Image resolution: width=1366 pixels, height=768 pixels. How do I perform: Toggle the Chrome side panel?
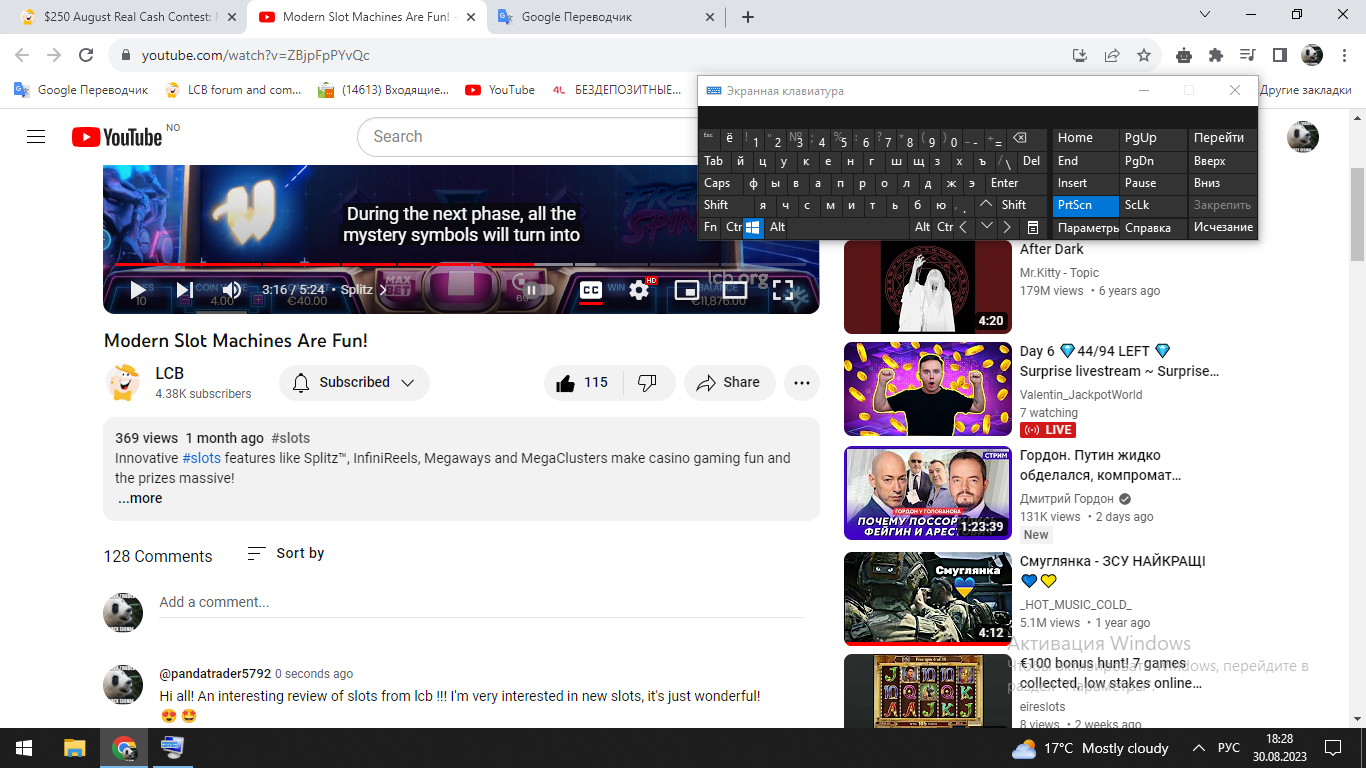point(1279,55)
